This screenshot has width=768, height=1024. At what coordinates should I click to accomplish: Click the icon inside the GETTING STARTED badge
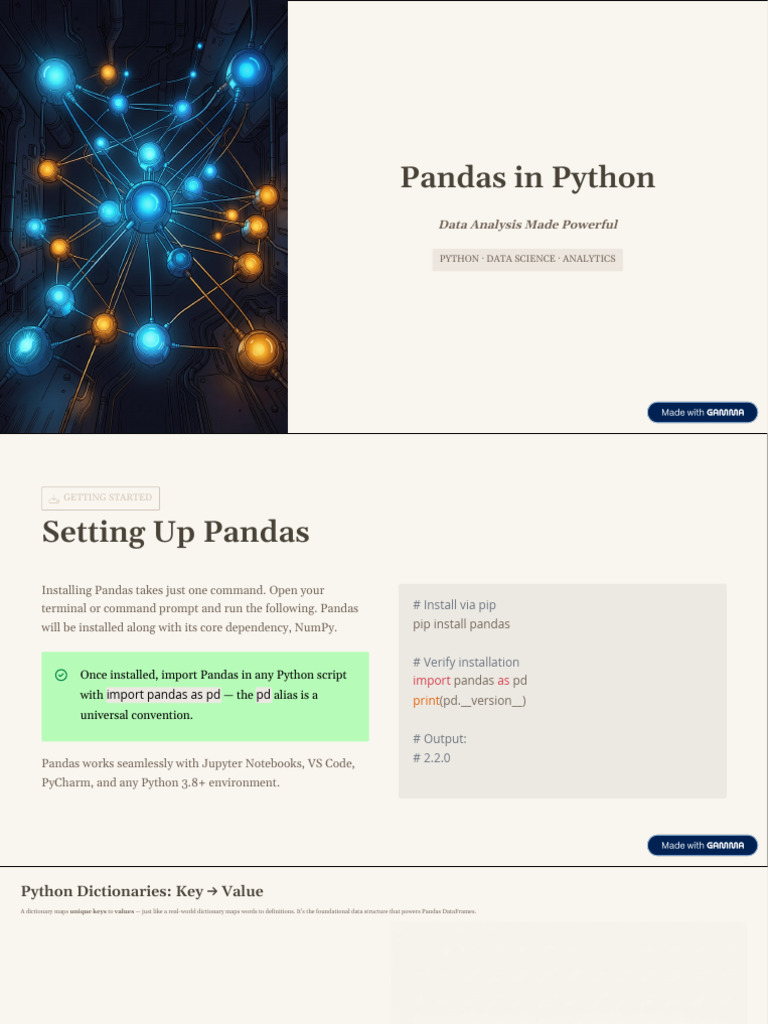[54, 498]
